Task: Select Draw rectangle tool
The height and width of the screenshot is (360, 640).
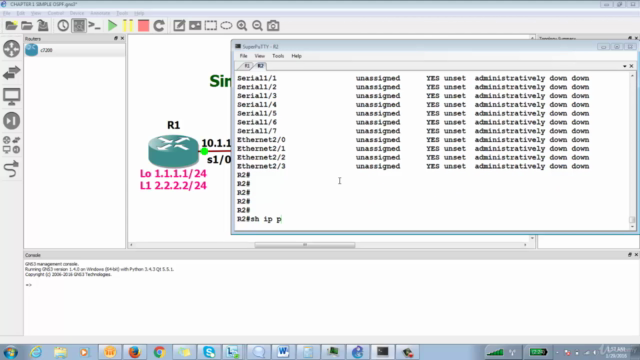Action: [x=211, y=26]
